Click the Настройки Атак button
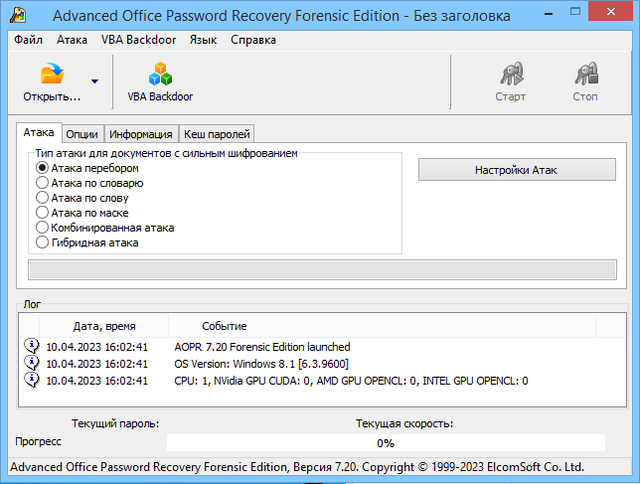 tap(516, 170)
